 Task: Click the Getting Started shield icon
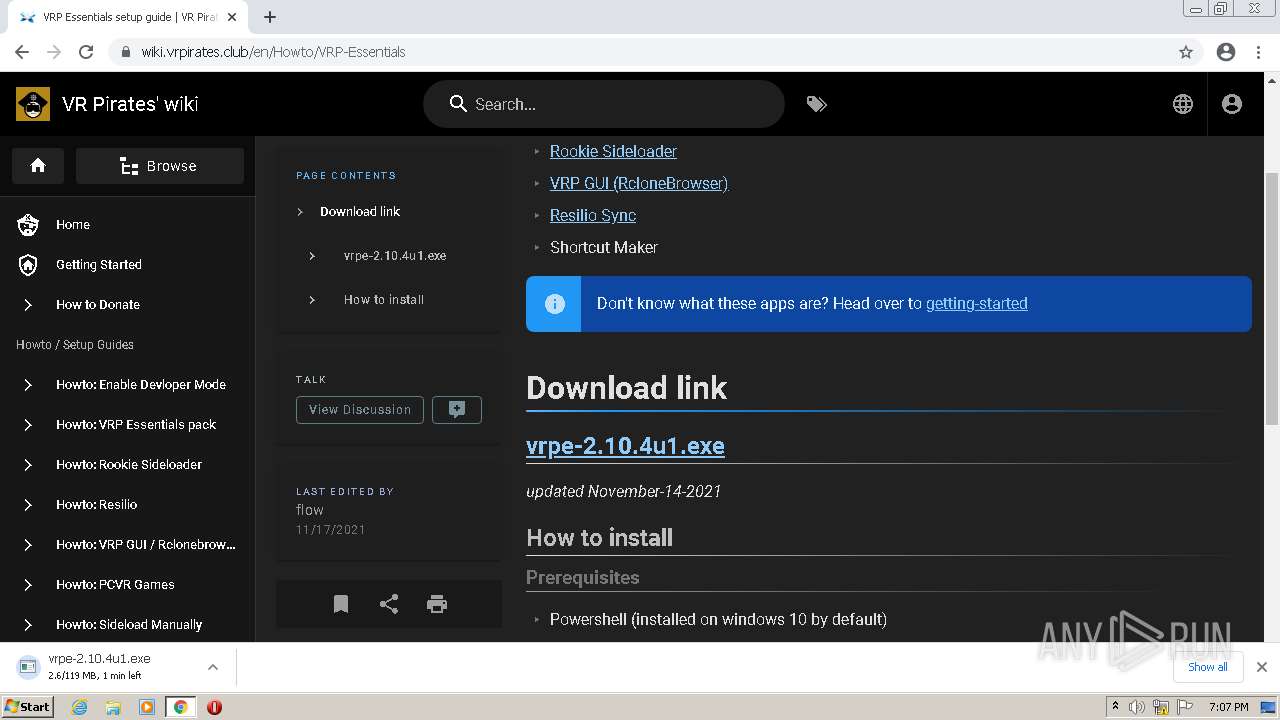click(x=28, y=265)
